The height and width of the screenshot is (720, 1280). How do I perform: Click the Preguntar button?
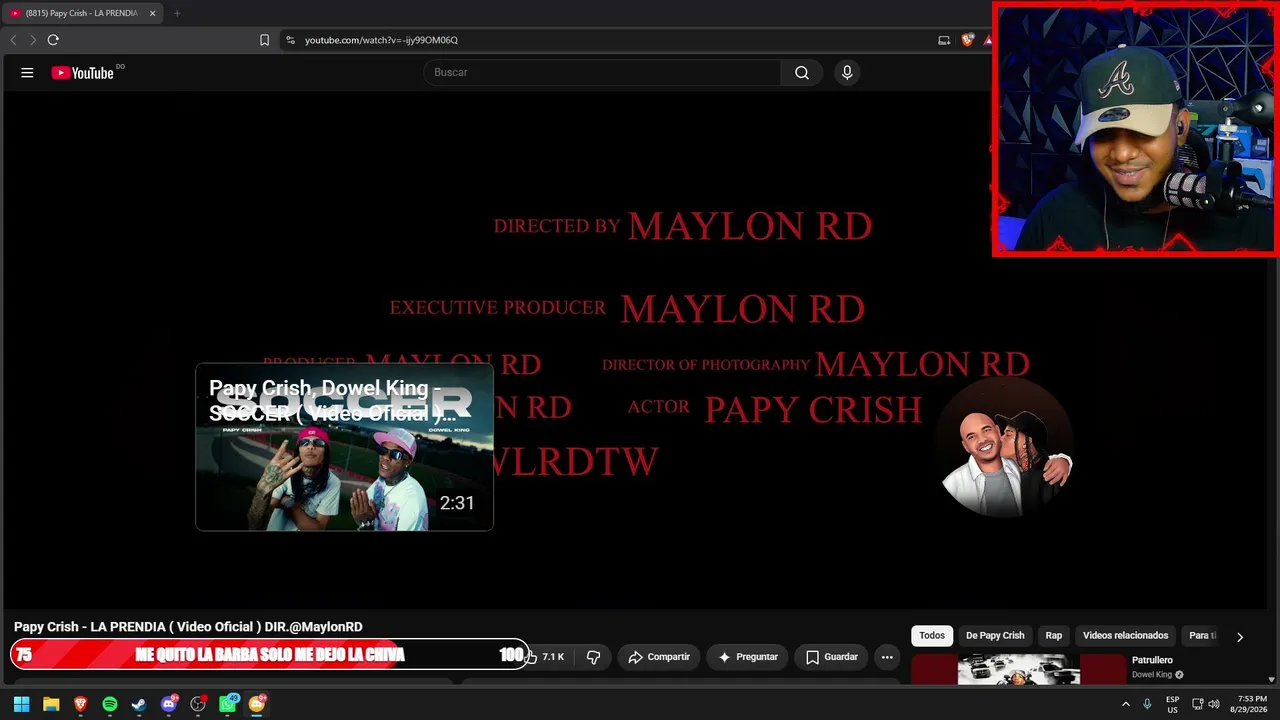tap(747, 657)
